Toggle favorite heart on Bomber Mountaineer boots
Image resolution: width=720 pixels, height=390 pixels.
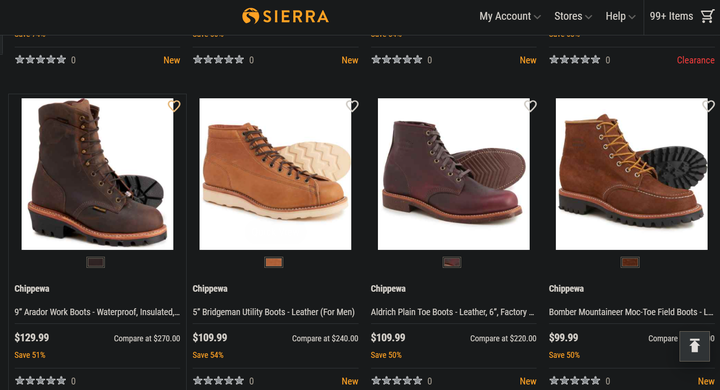pos(708,106)
